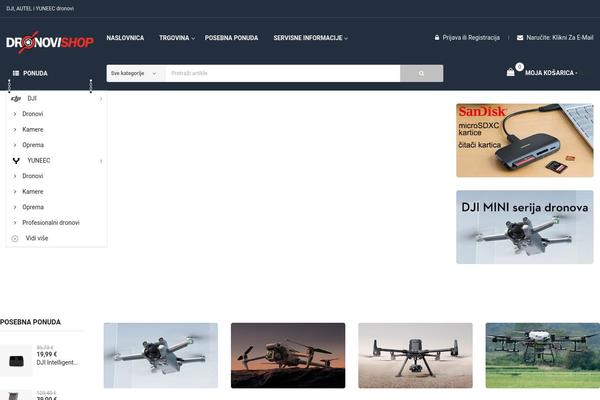
Task: Expand the SERVISNE INFORMACIJE menu arrow
Action: coord(346,38)
